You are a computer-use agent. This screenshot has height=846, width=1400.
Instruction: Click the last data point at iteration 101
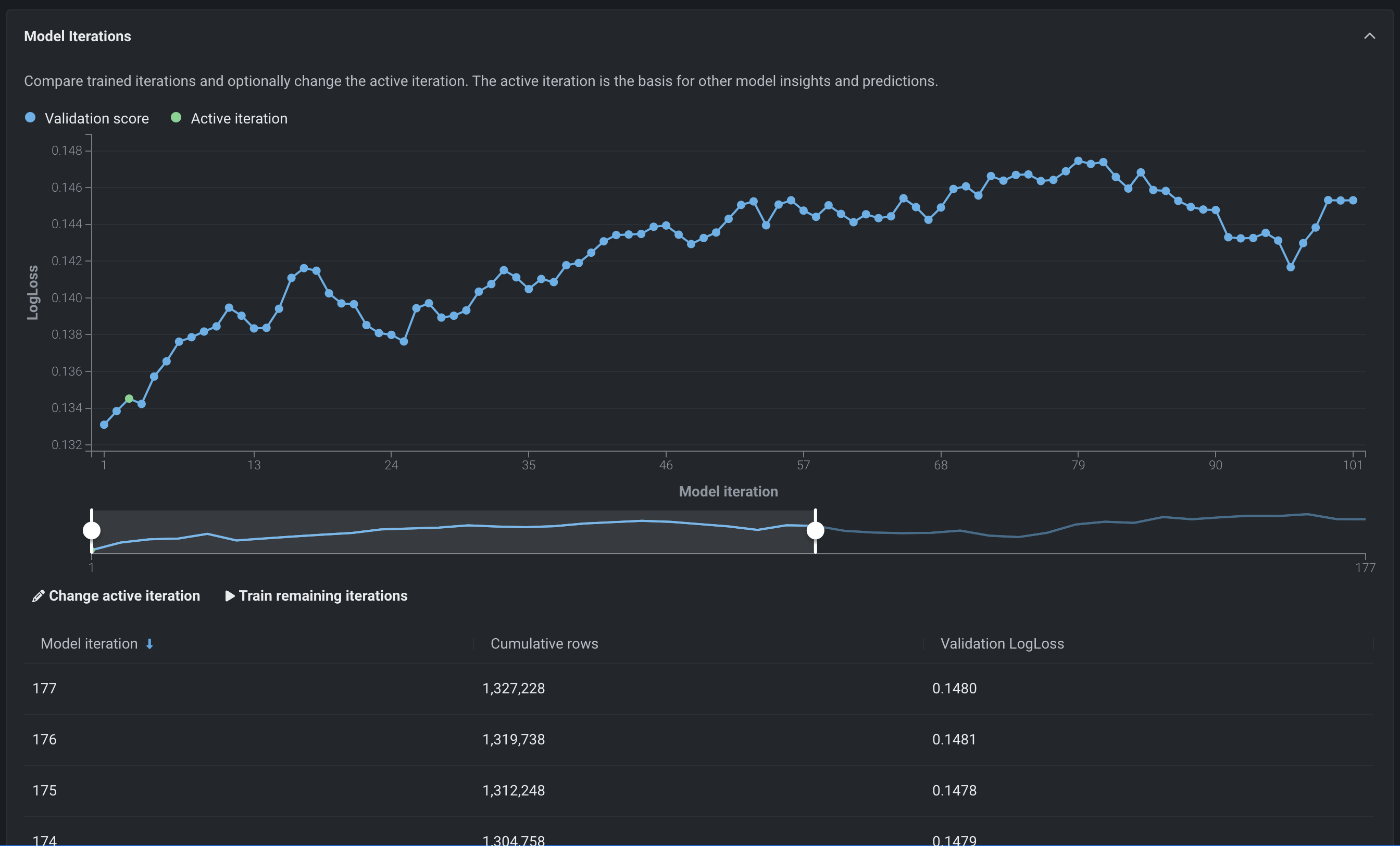point(1353,201)
